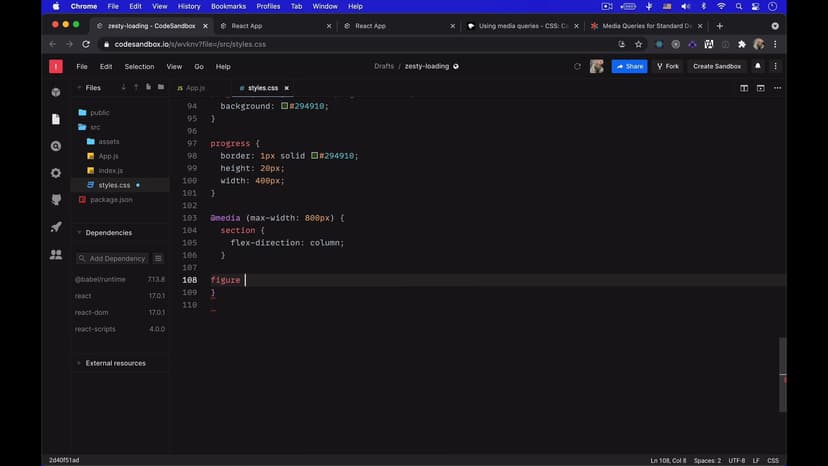Collapse the Dependencies section
The height and width of the screenshot is (466, 828).
(x=79, y=233)
